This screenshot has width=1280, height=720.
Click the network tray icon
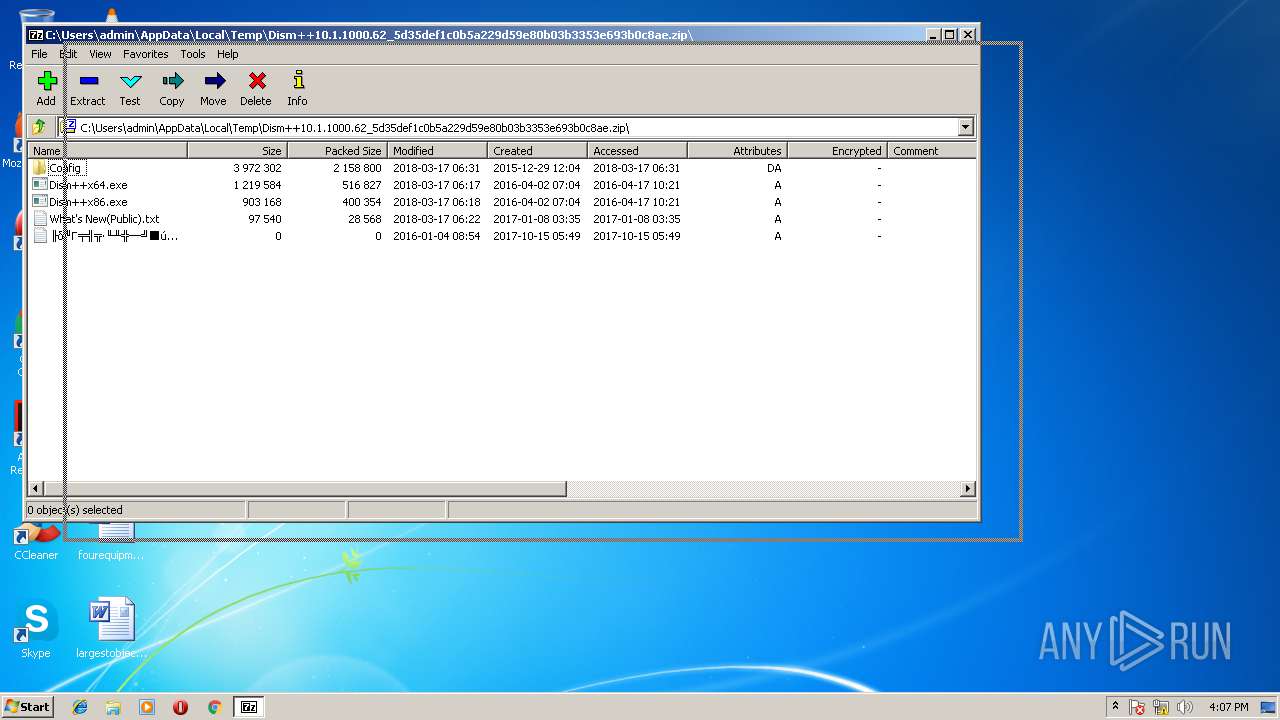[1161, 707]
